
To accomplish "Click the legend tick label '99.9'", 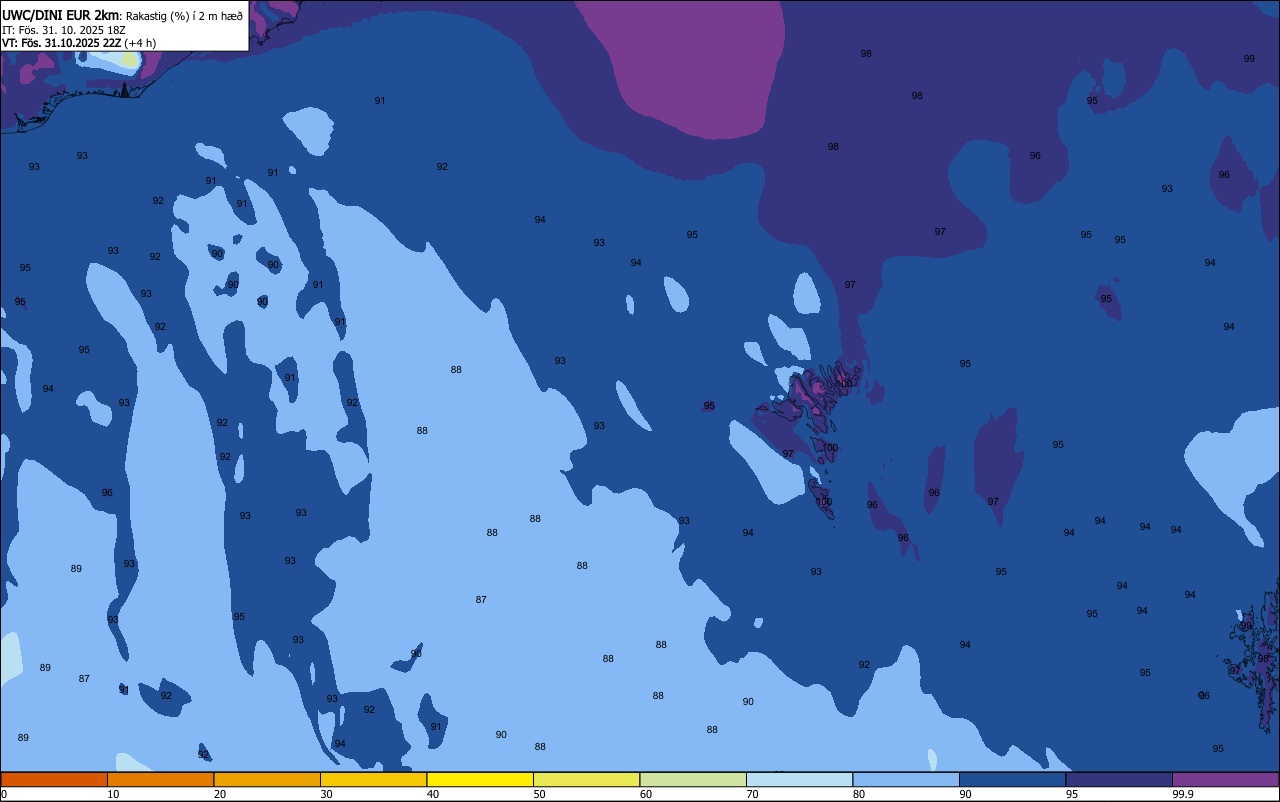I will [x=1183, y=794].
